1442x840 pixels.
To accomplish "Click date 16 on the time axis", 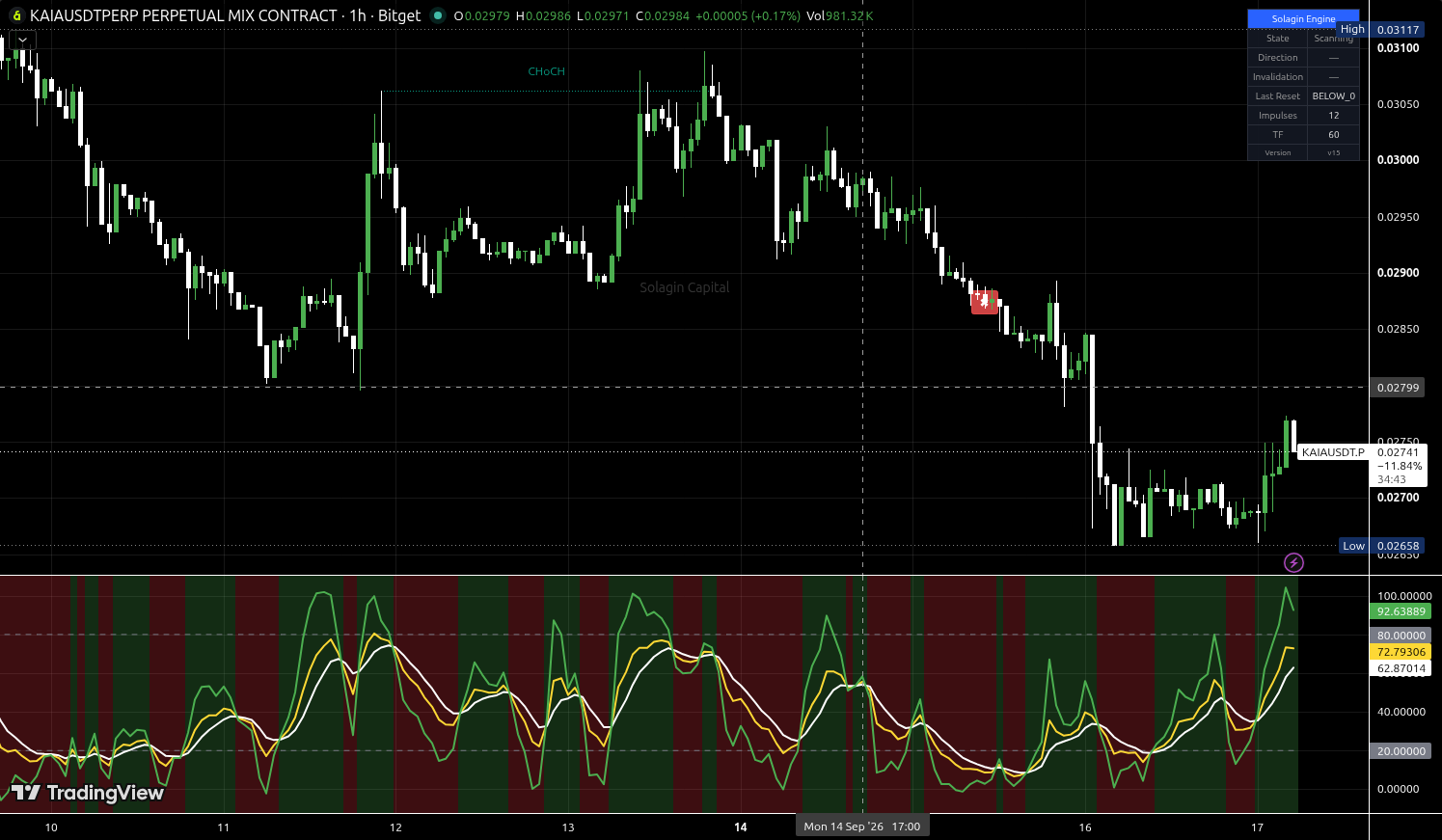I will [x=1085, y=827].
